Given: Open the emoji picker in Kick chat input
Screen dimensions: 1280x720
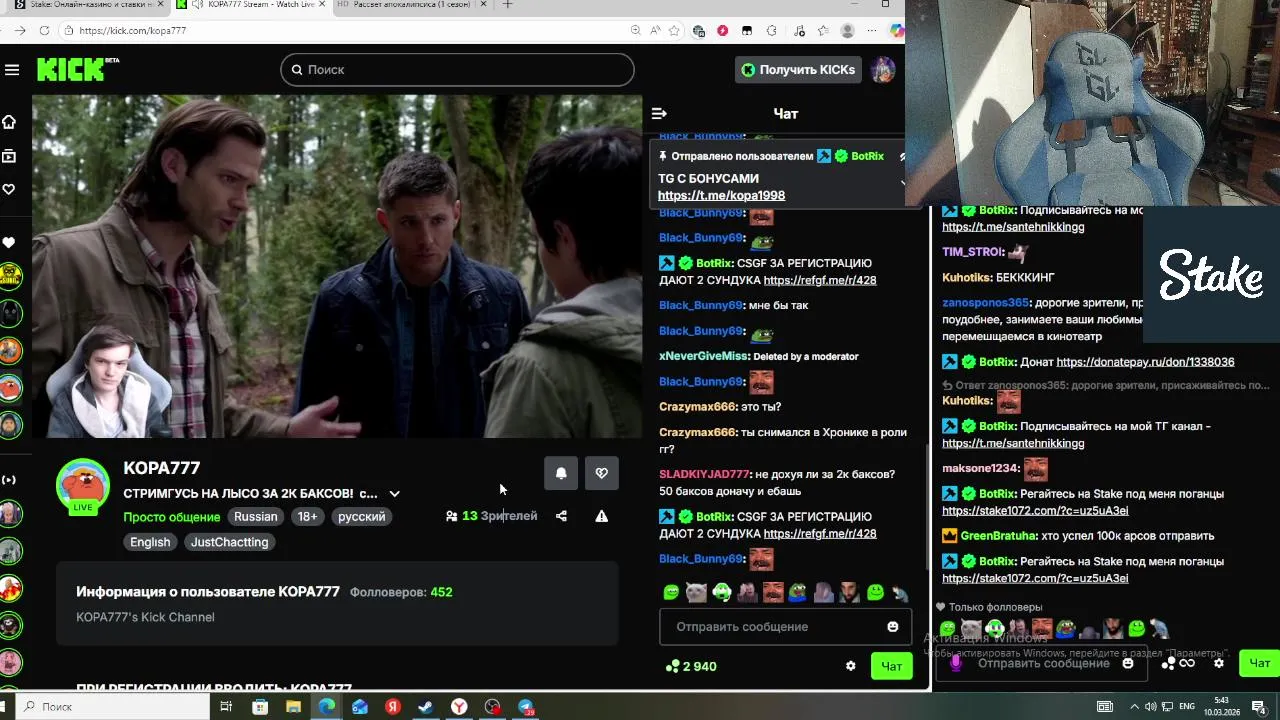Looking at the screenshot, I should point(893,627).
